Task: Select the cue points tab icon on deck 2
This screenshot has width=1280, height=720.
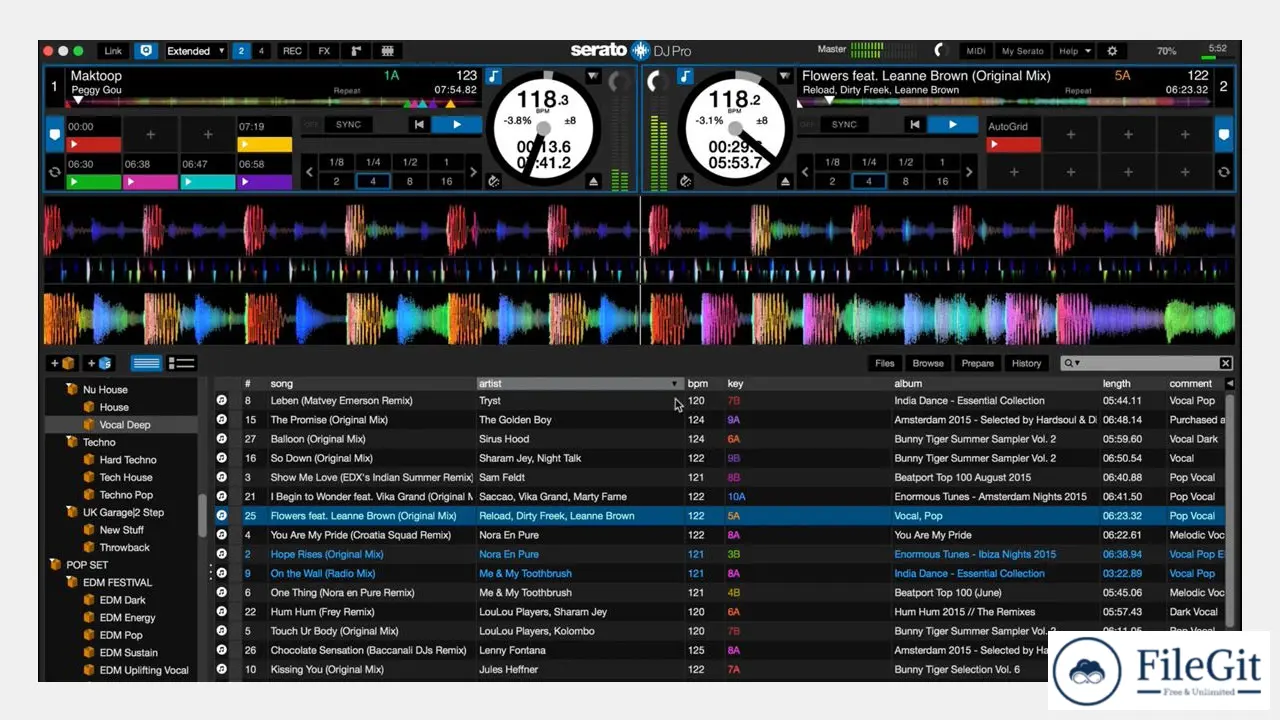Action: [x=1223, y=134]
